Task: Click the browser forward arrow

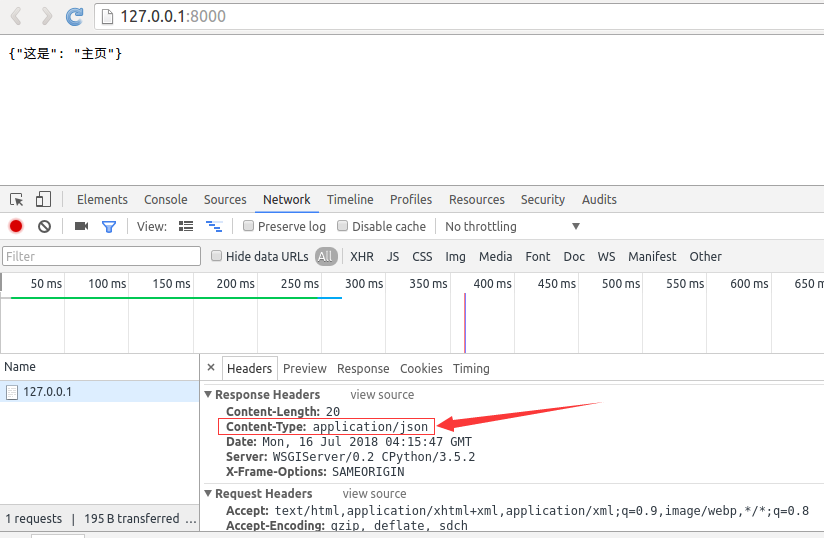Action: pos(47,16)
